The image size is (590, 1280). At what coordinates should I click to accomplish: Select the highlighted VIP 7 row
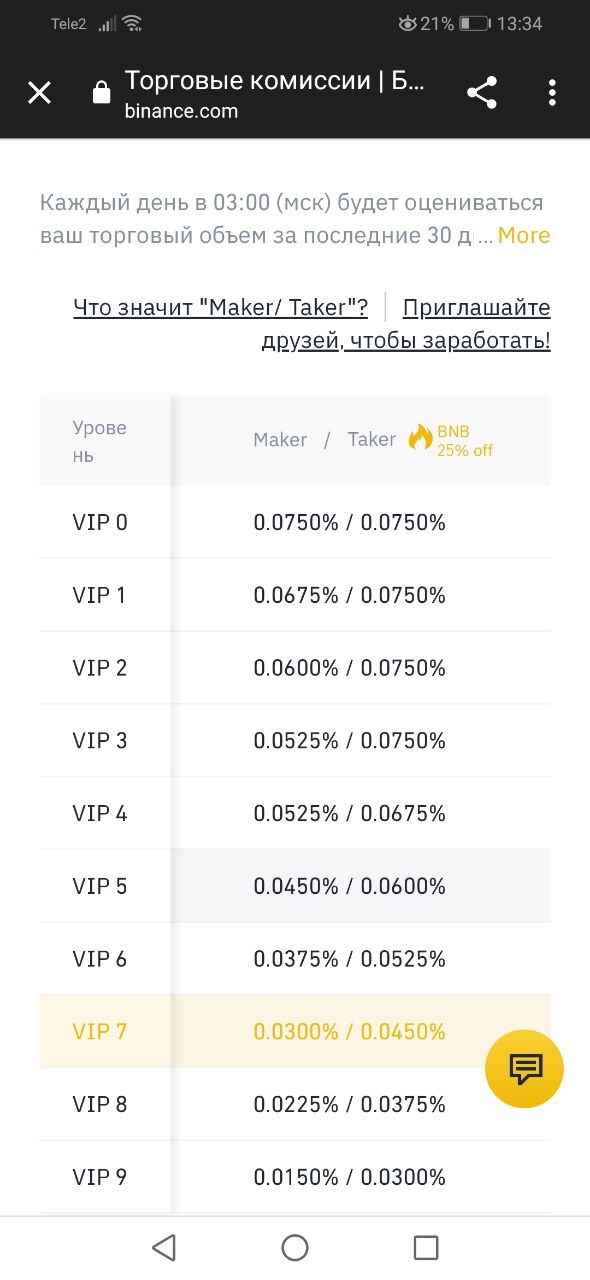295,1031
